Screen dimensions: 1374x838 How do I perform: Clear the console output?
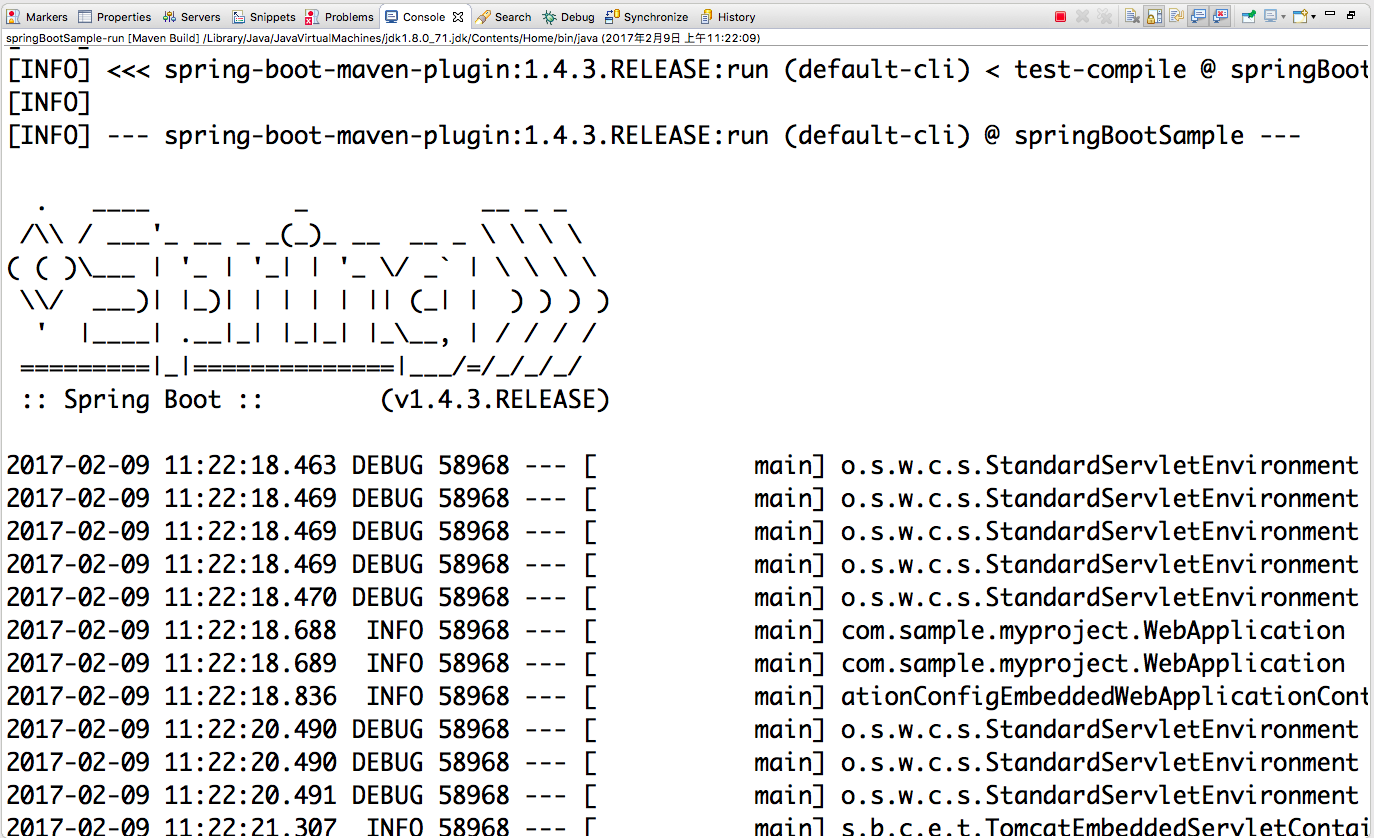(x=1132, y=16)
